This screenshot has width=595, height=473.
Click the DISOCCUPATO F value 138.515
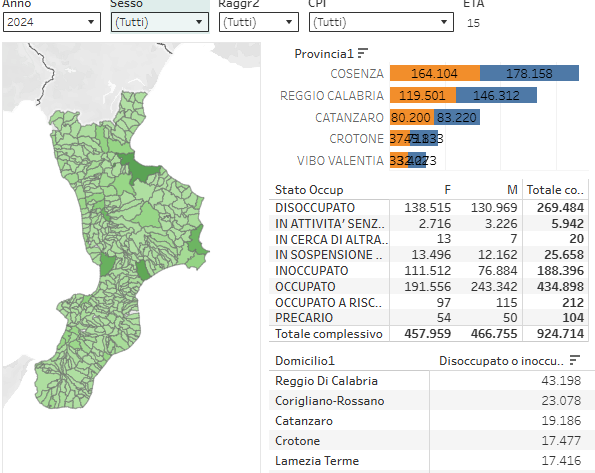[428, 208]
